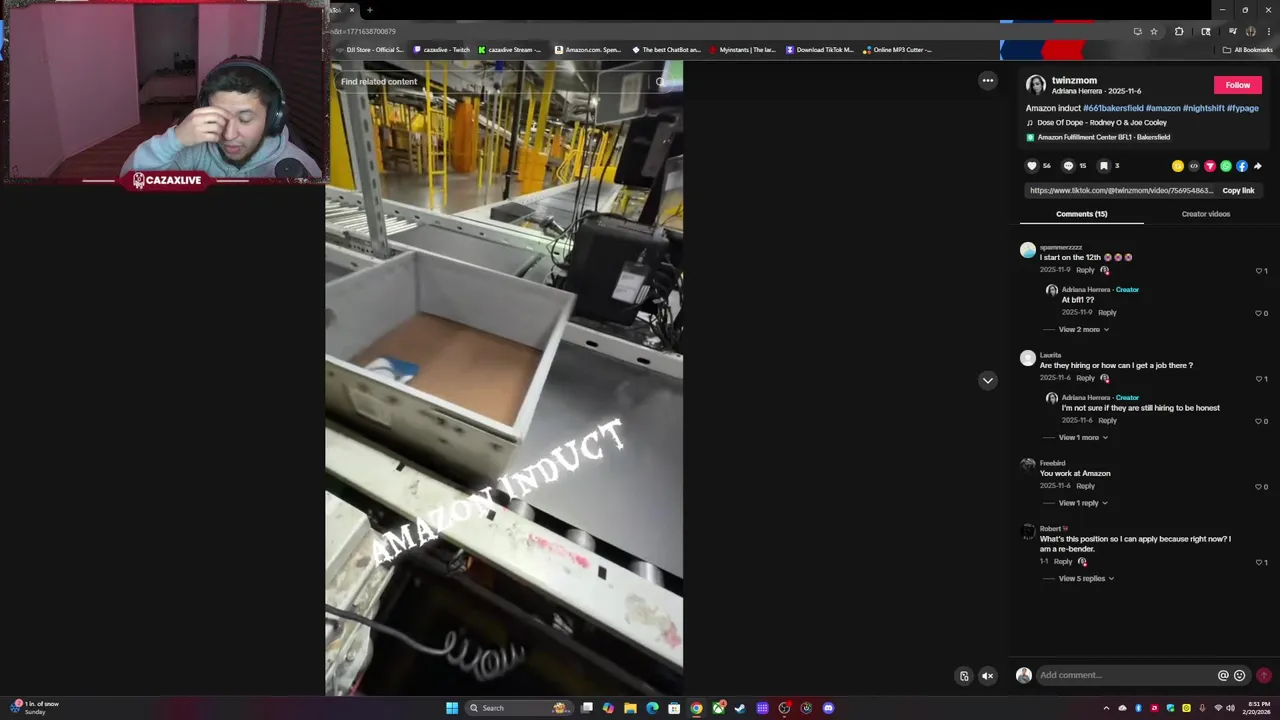Open the #661bakersfield hashtag

pyautogui.click(x=1113, y=108)
